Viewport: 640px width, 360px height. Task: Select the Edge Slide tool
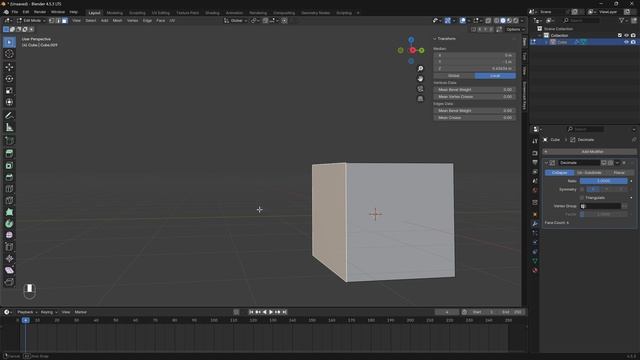[x=9, y=247]
